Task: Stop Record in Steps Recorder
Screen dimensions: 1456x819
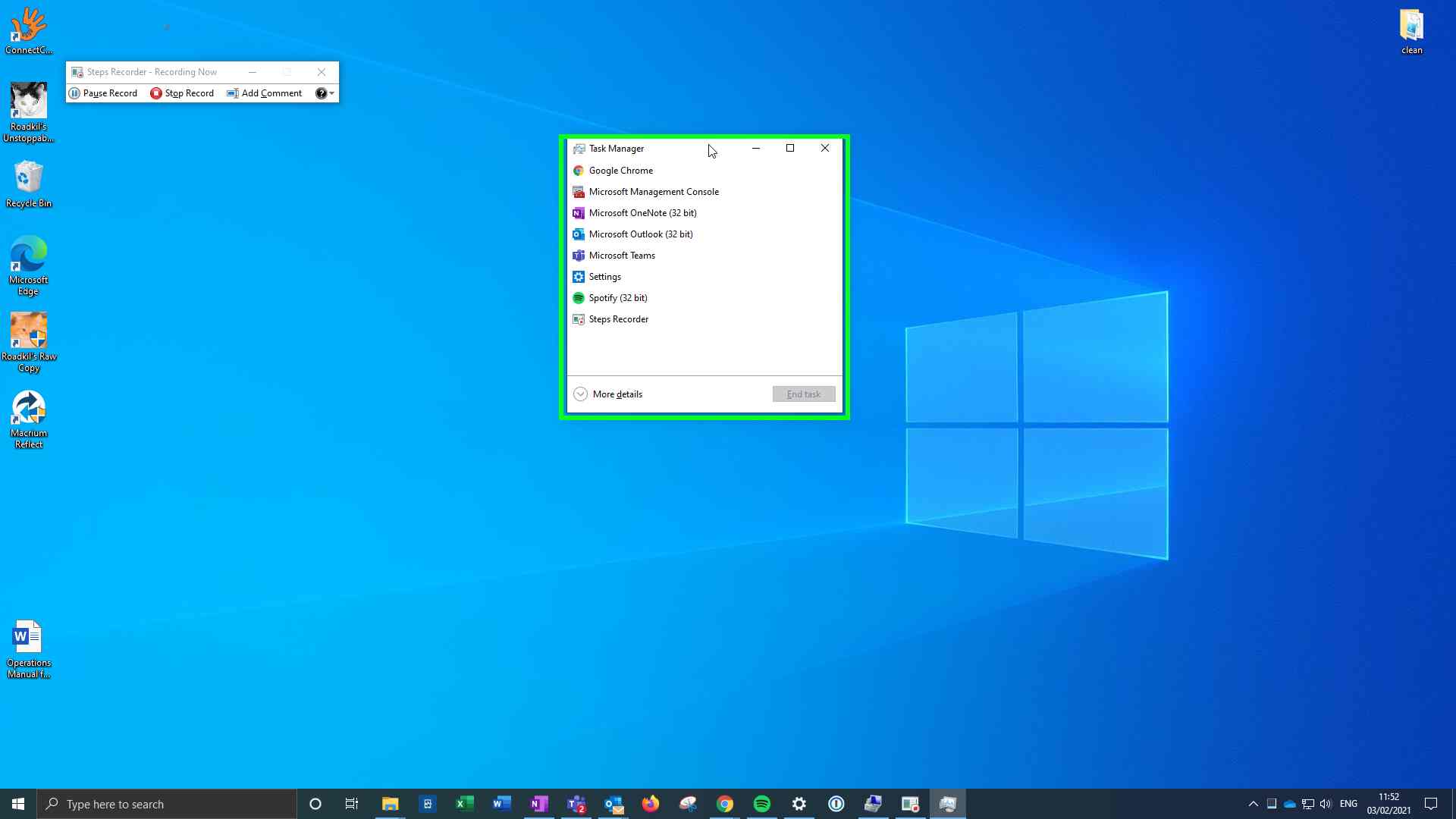Action: coord(182,93)
